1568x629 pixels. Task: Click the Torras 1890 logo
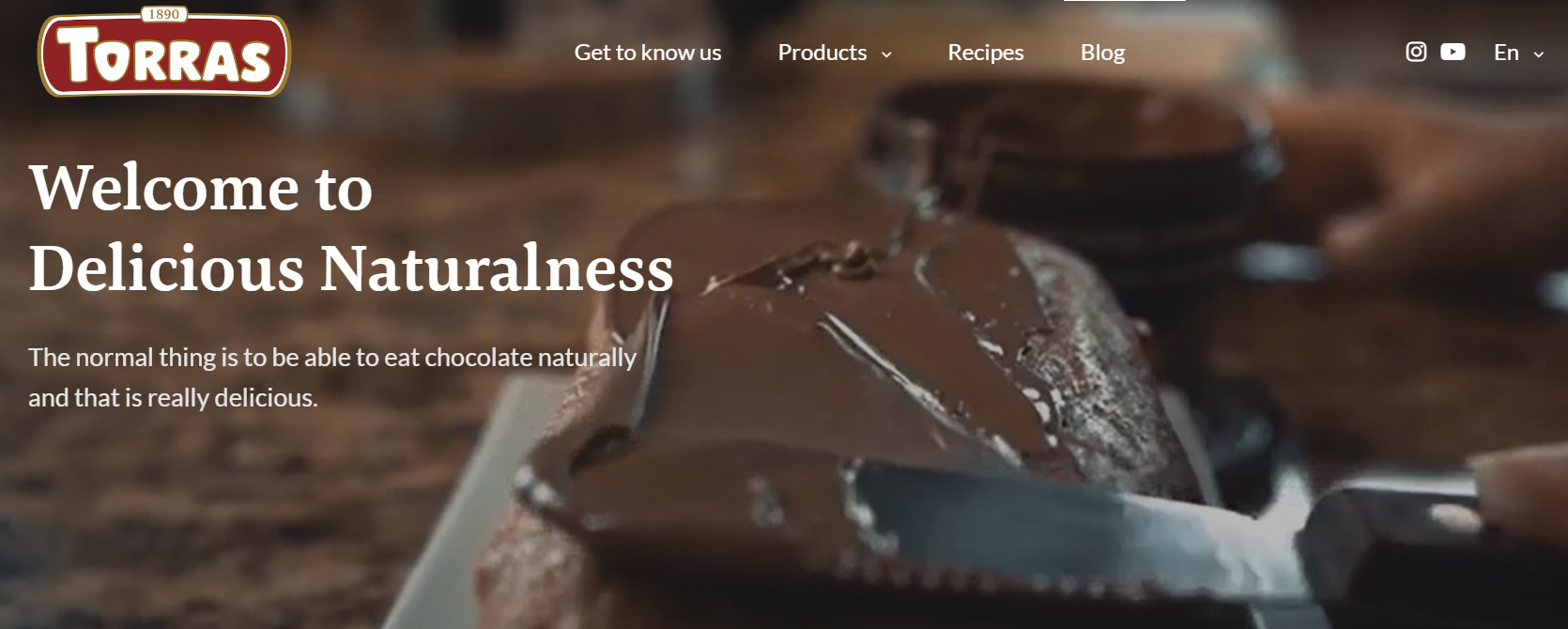164,52
